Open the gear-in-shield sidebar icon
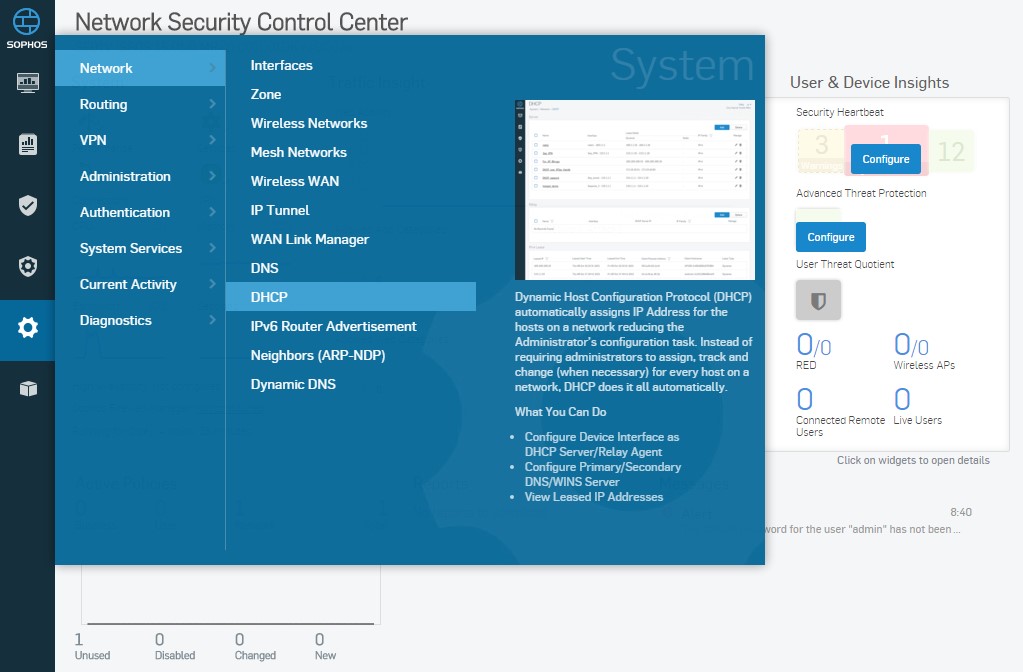This screenshot has width=1023, height=672. [27, 266]
